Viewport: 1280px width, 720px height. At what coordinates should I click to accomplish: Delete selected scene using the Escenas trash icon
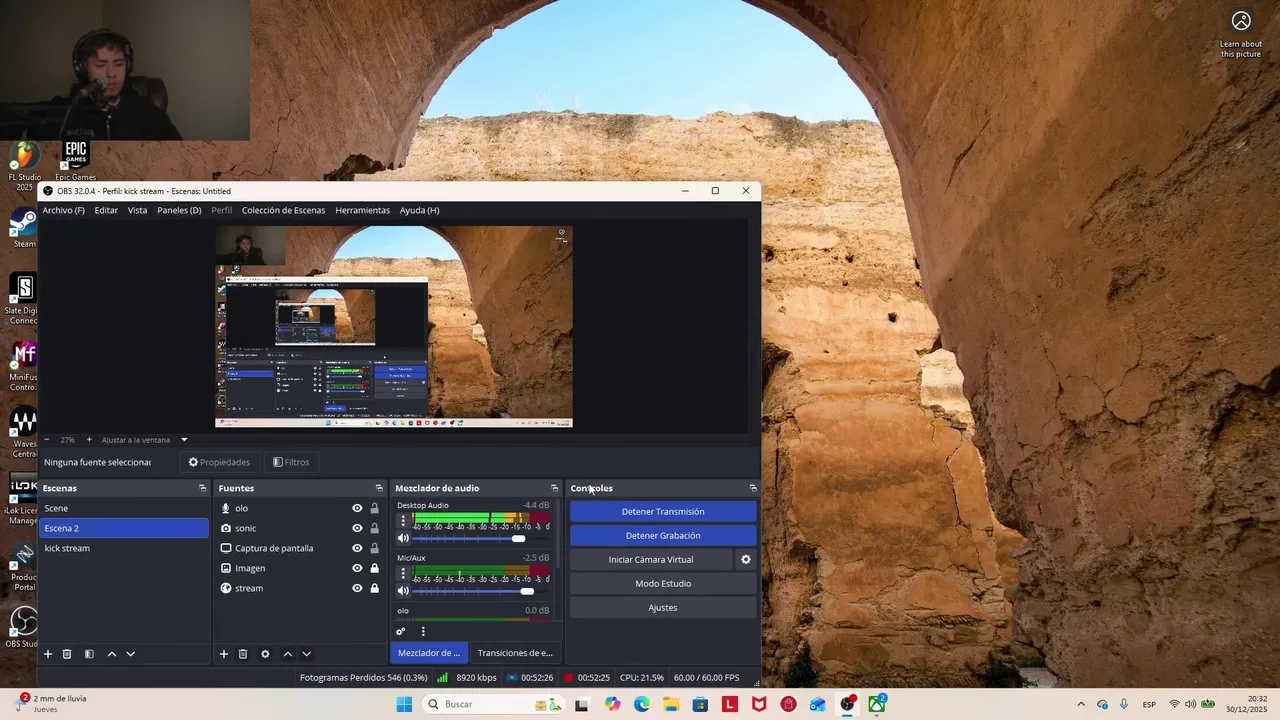click(67, 654)
